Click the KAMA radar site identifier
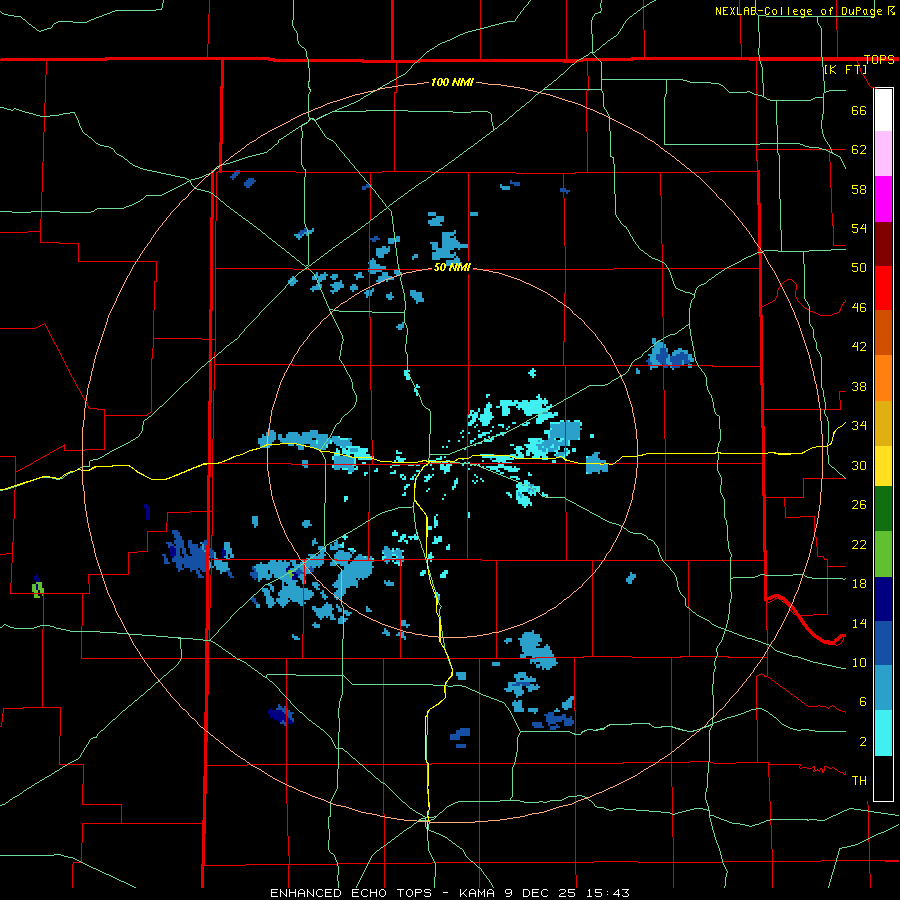 coord(476,893)
